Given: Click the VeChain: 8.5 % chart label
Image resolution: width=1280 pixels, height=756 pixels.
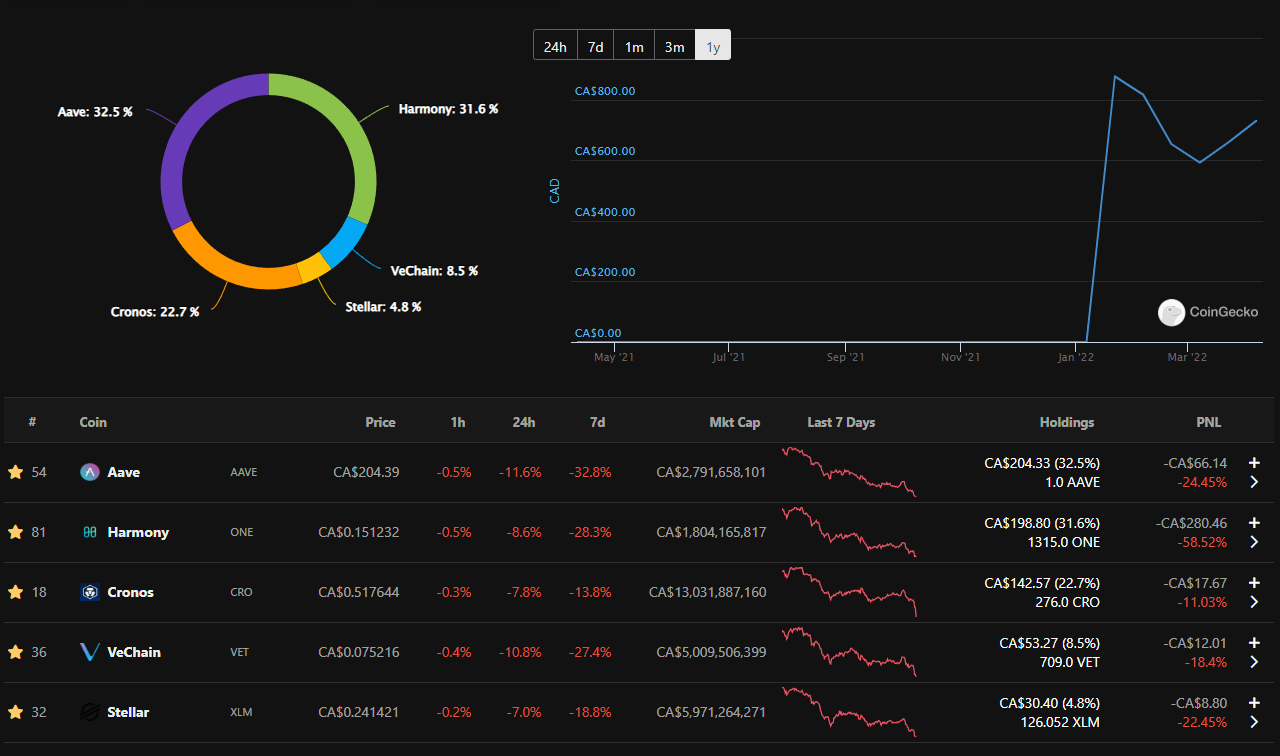Looking at the screenshot, I should (x=434, y=271).
